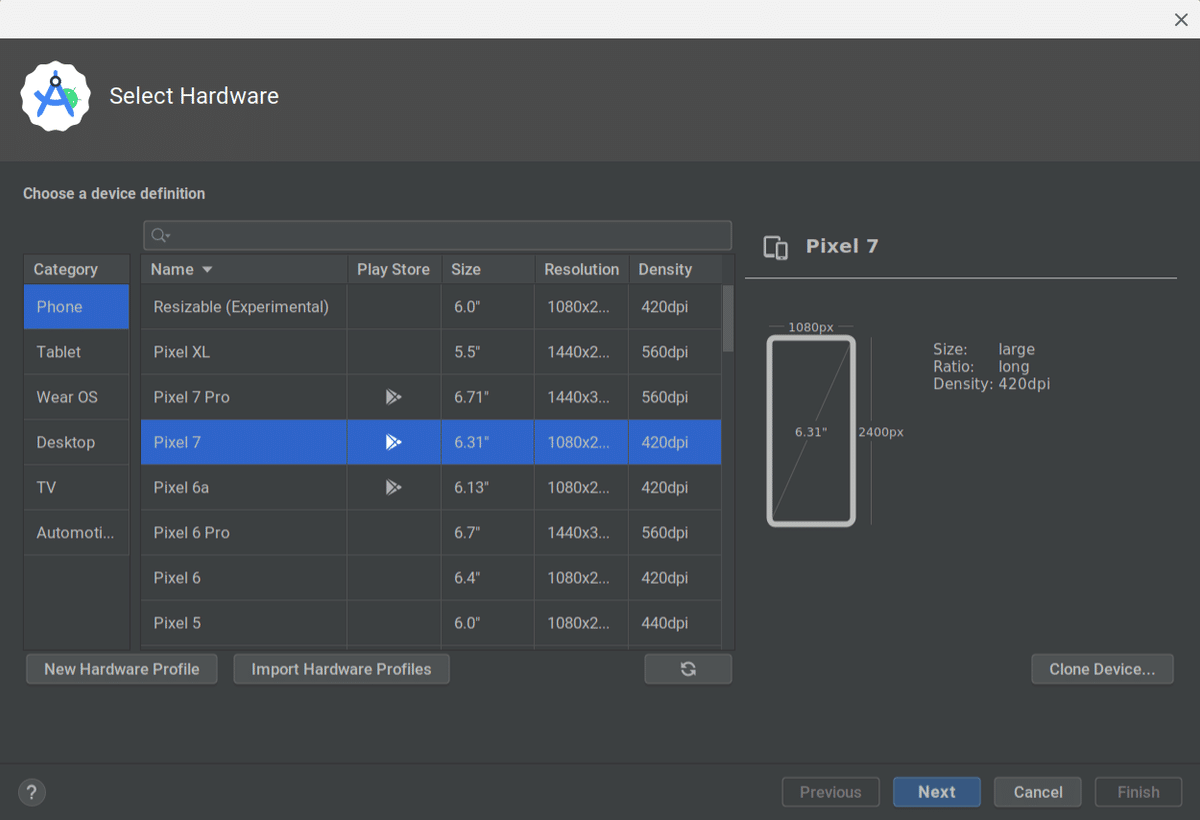Screen dimensions: 1200x820
Task: Click the phone preview diagram
Action: pos(811,431)
